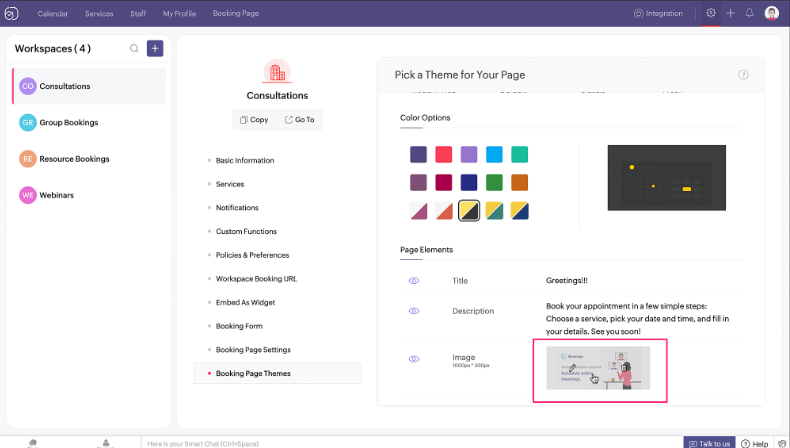The image size is (790, 448).
Task: Go to Booking Page Settings
Action: pos(253,350)
